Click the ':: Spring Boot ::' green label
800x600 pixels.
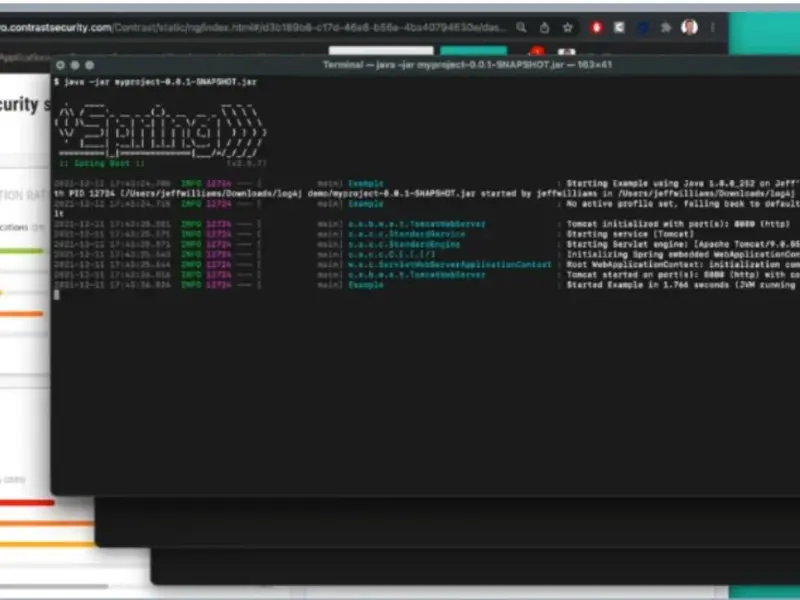point(102,164)
